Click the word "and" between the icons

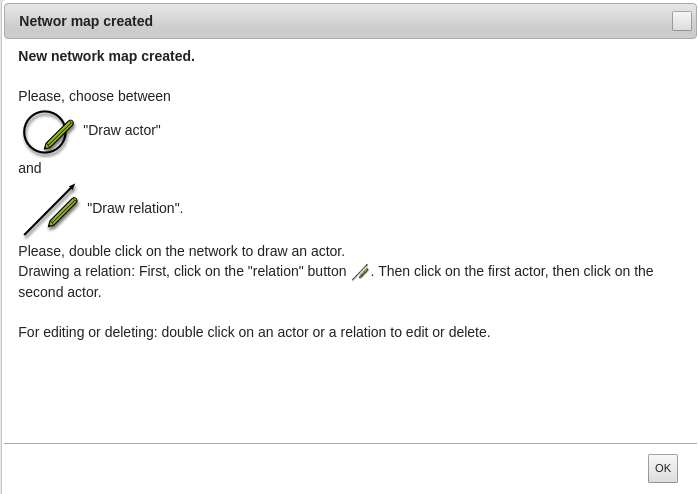(x=30, y=168)
